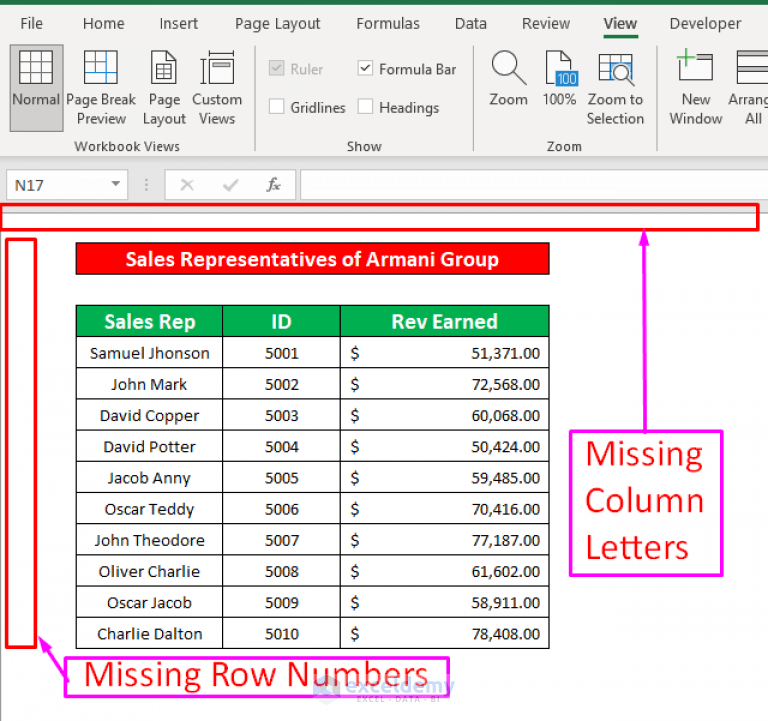The height and width of the screenshot is (721, 768).
Task: Select the David Copper cell
Action: point(149,415)
